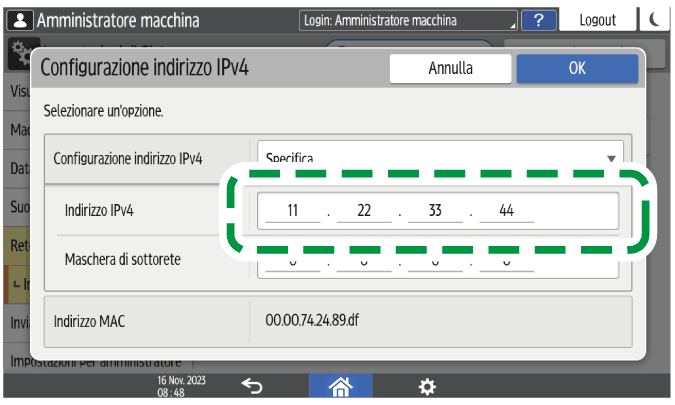Click the Logout button

[x=597, y=20]
